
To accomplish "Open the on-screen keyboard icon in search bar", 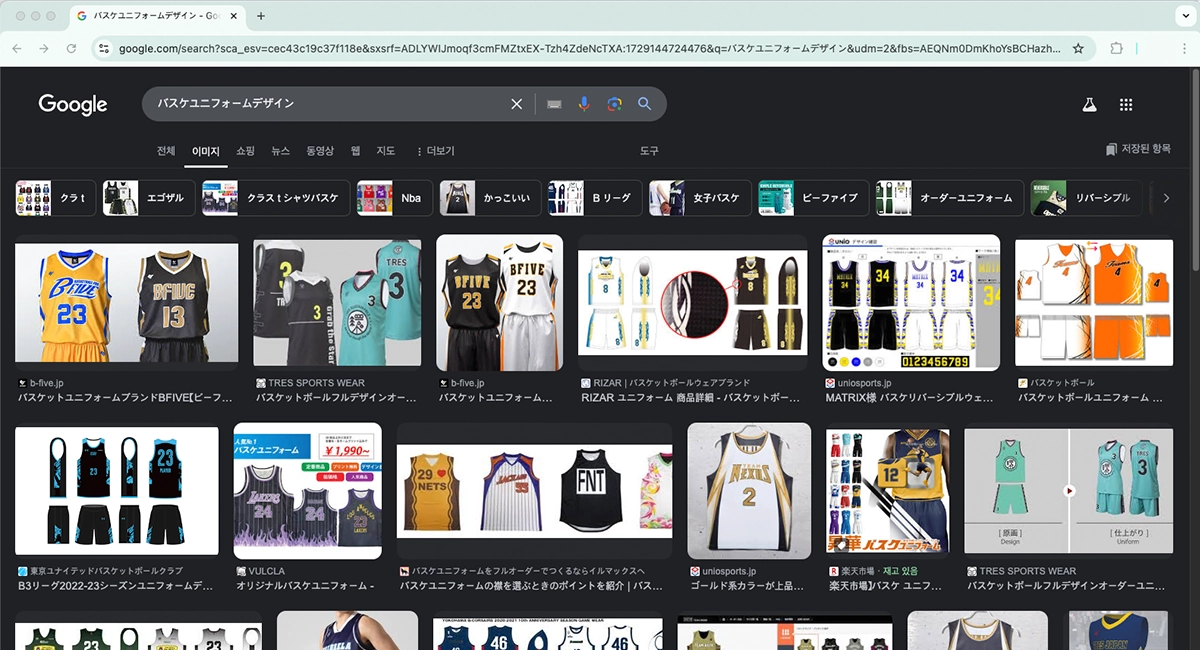I will point(554,103).
